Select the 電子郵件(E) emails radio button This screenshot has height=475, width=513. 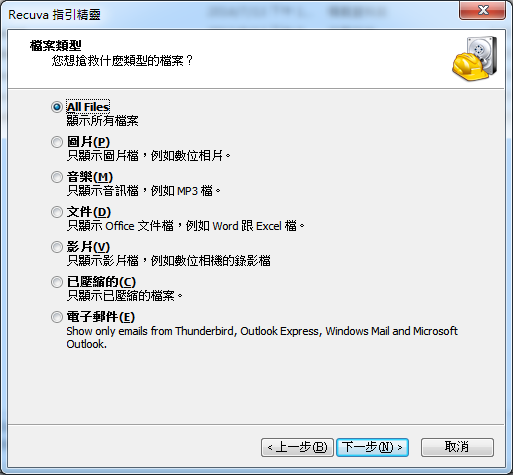tap(57, 317)
